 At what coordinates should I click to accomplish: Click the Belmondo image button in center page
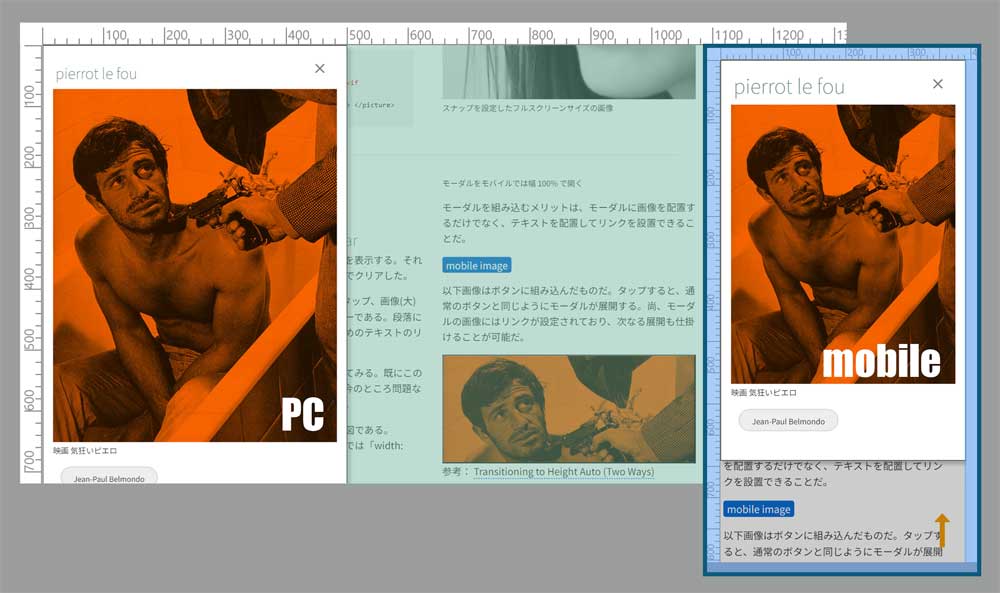coord(569,409)
